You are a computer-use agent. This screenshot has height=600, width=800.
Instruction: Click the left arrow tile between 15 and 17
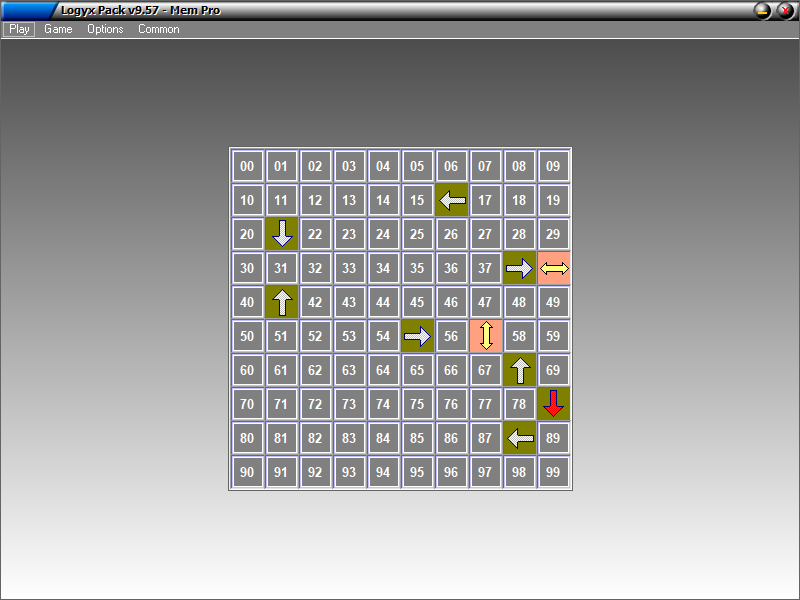click(452, 200)
